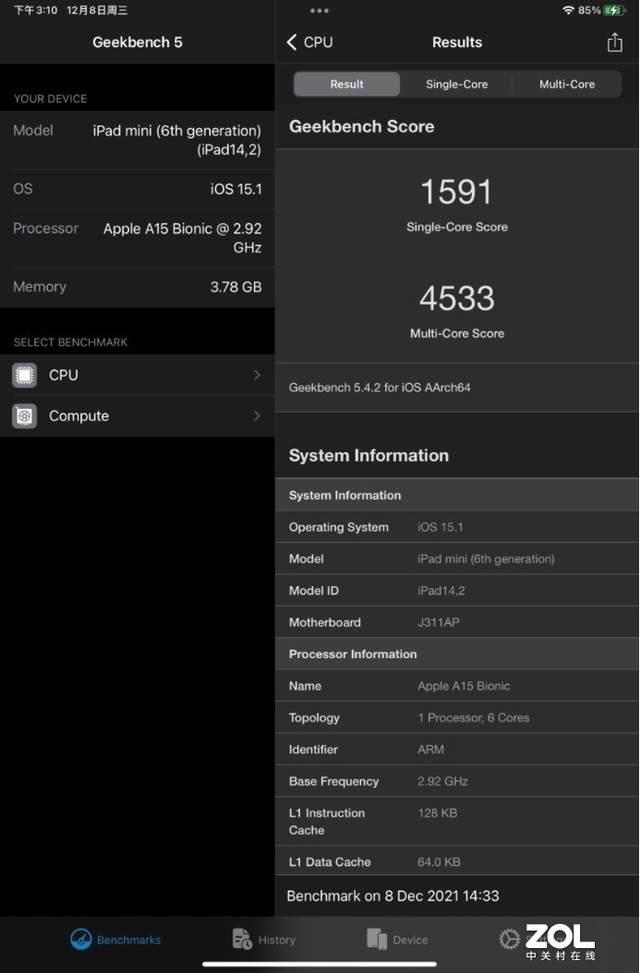Tap the Compute benchmark icon
Image resolution: width=640 pixels, height=973 pixels.
pos(25,416)
